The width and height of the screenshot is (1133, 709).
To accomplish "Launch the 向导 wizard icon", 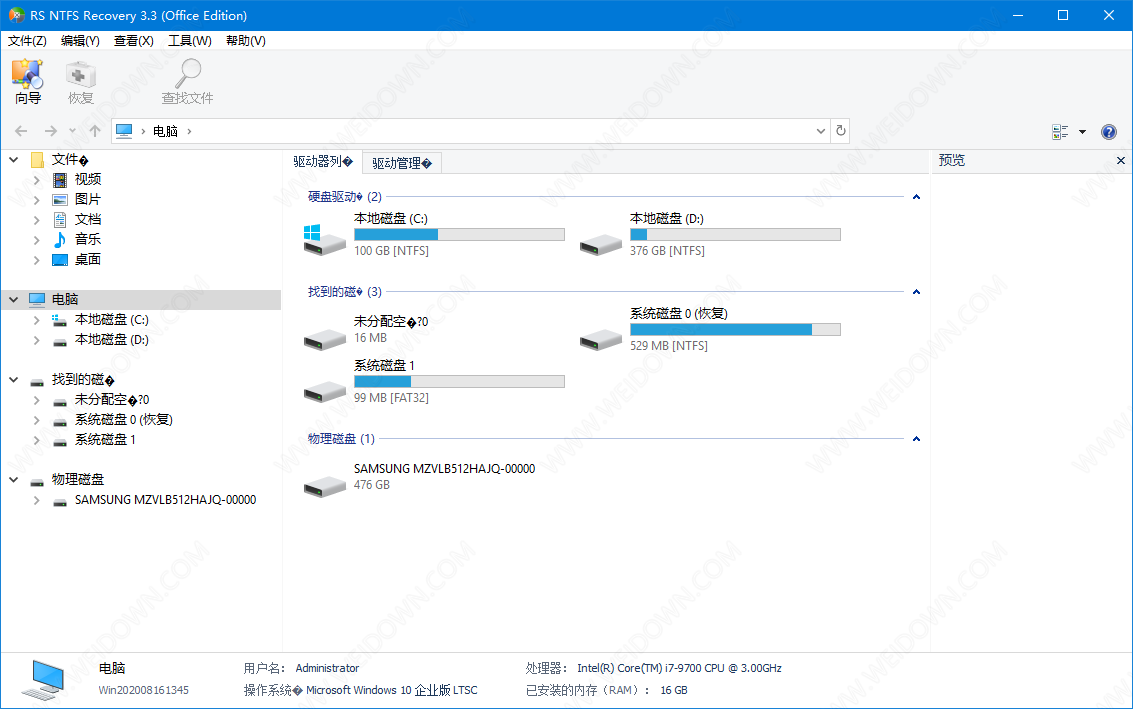I will tap(27, 81).
